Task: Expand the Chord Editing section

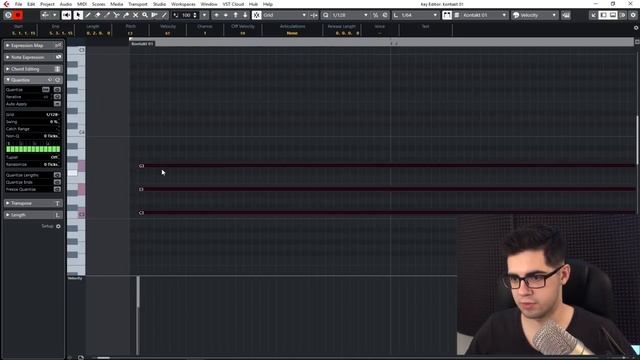Action: coord(33,69)
